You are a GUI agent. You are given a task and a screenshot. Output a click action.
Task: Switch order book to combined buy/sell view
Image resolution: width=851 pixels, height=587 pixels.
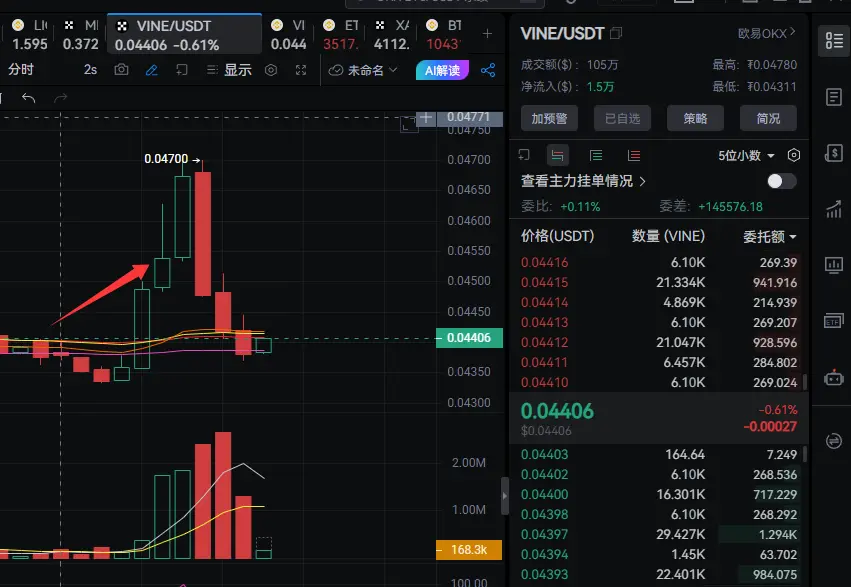pos(557,156)
